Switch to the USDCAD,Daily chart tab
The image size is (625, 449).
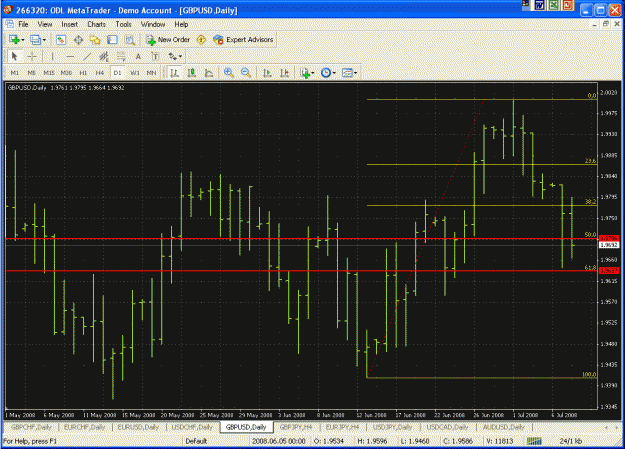447,427
